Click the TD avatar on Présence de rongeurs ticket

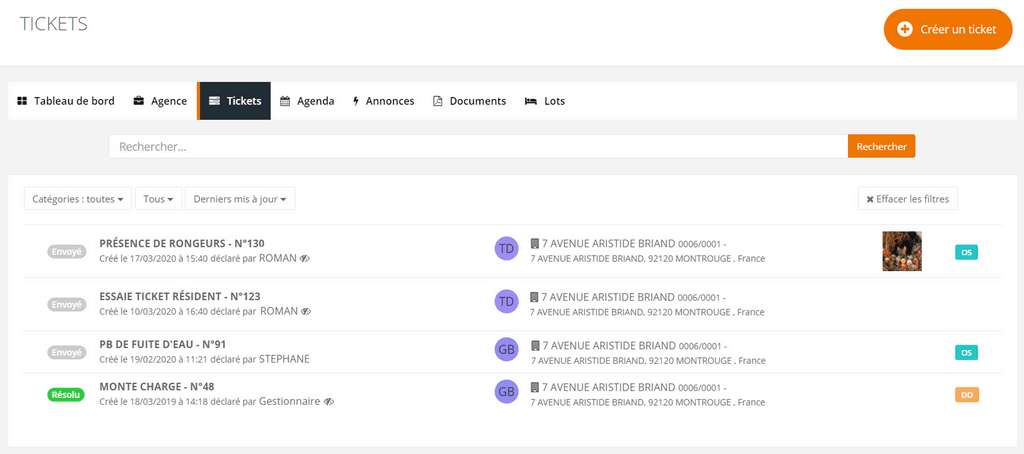pyautogui.click(x=507, y=248)
